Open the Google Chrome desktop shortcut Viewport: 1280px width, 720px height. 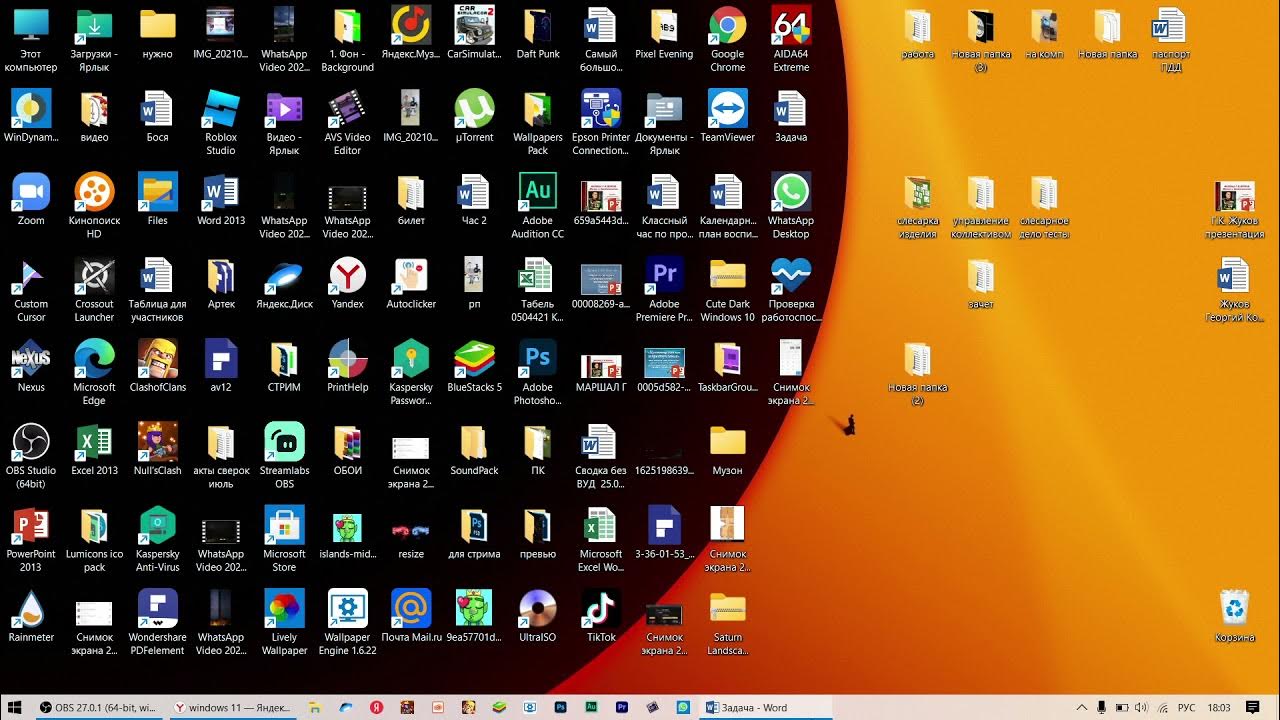(x=727, y=38)
